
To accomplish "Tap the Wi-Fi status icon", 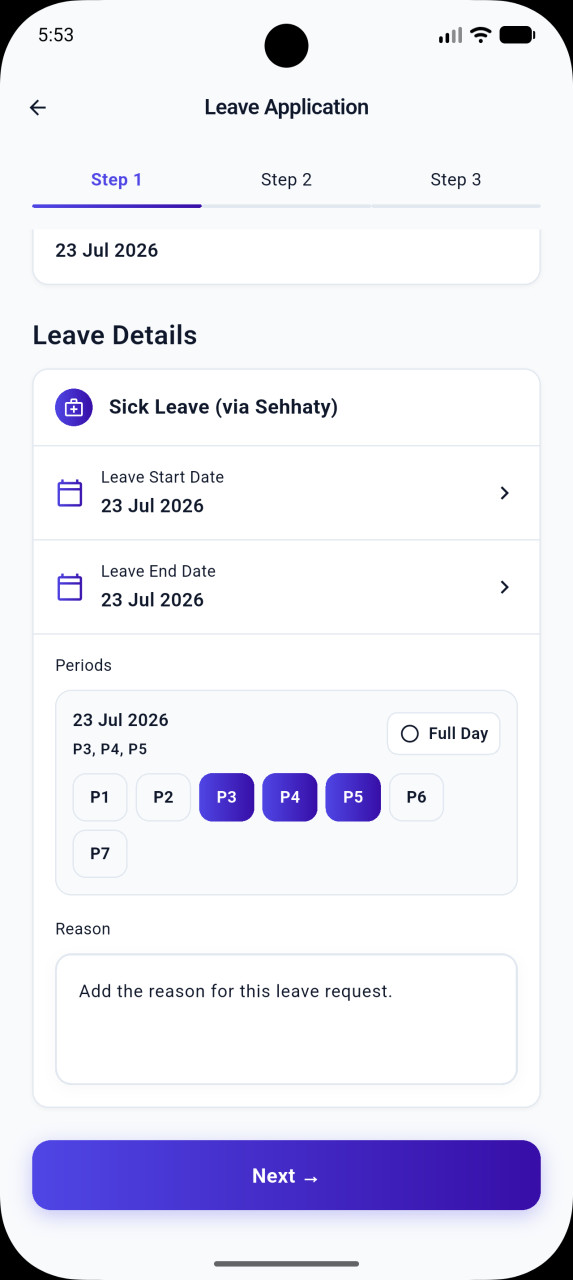I will click(x=481, y=35).
